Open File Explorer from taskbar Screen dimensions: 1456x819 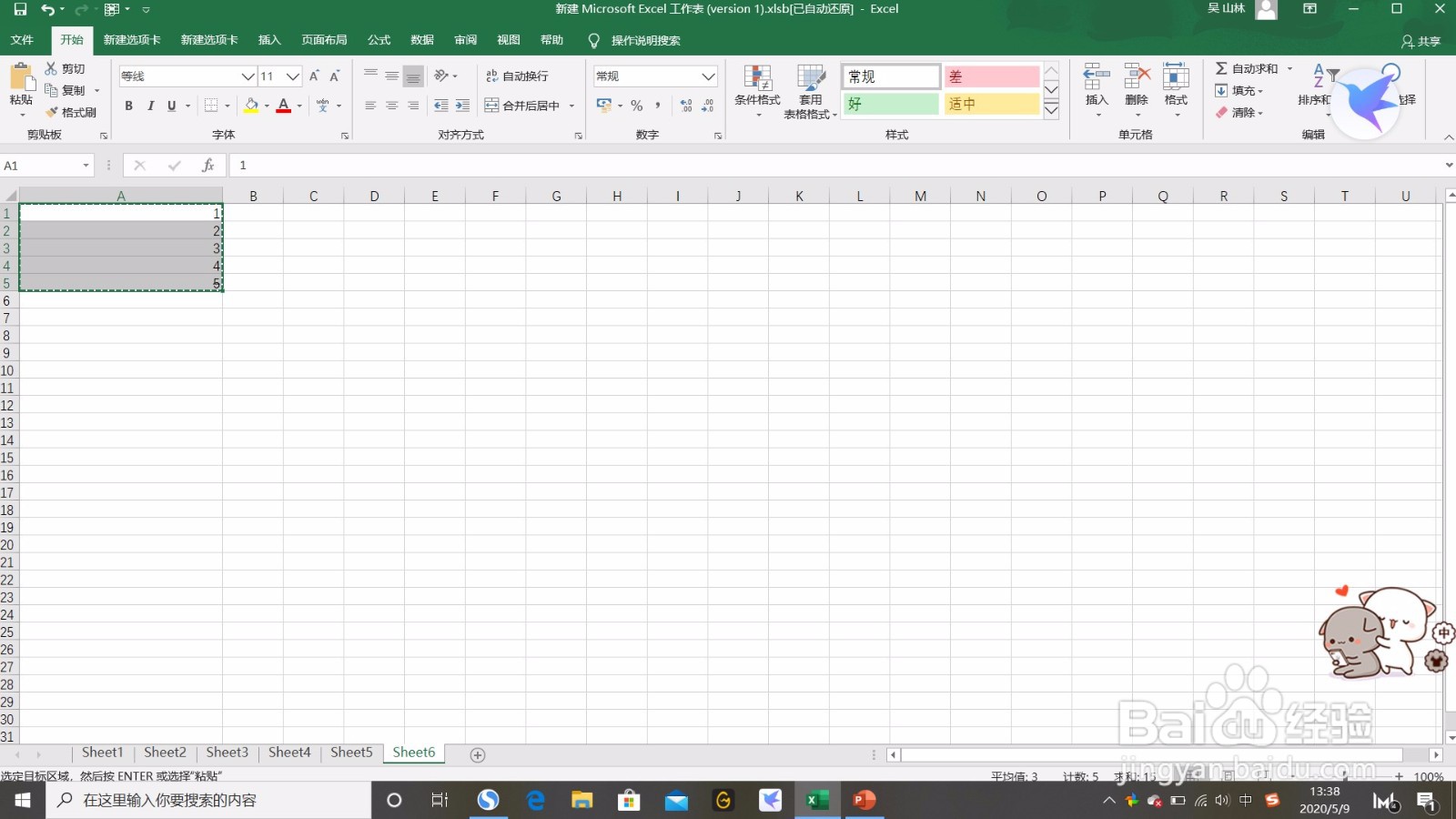(582, 800)
